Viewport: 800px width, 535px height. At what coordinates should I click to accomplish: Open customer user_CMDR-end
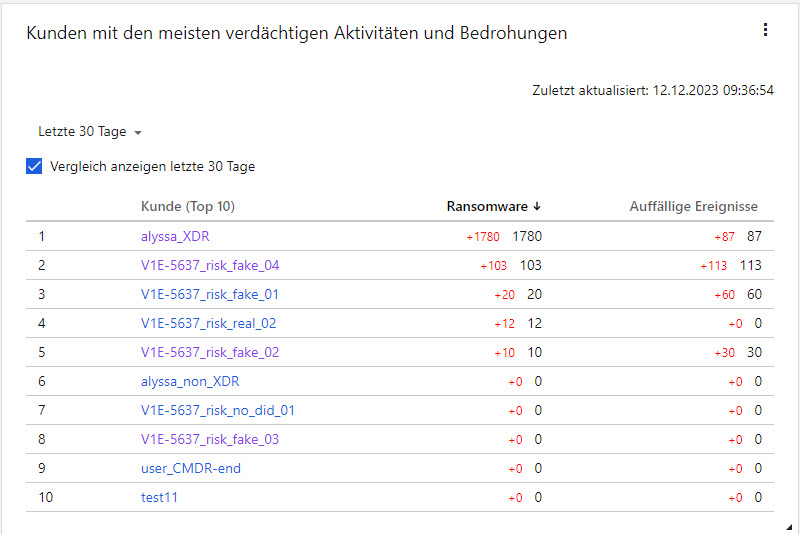click(191, 469)
